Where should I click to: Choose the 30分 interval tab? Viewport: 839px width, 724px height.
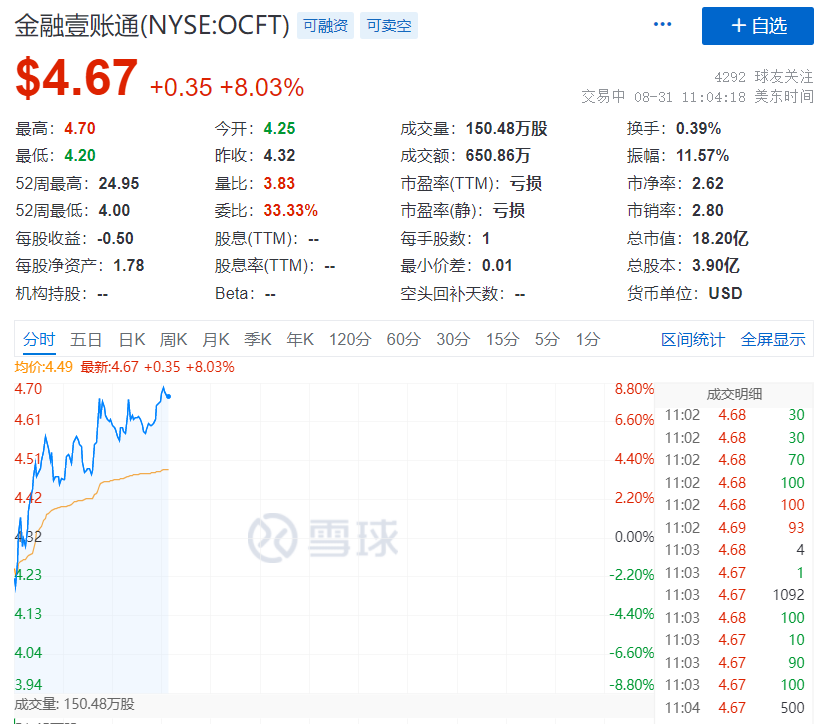pos(453,340)
